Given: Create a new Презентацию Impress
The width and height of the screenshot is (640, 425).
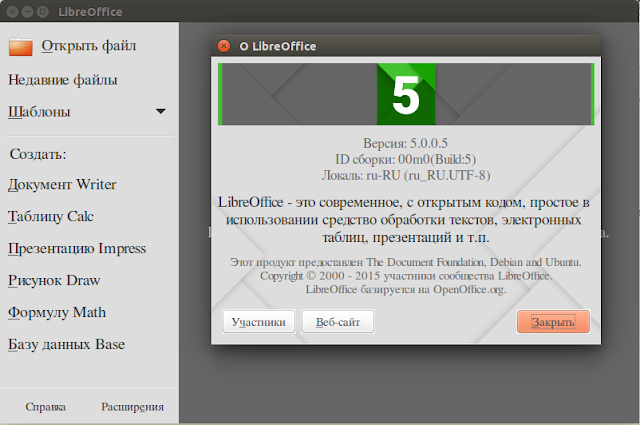Looking at the screenshot, I should tap(77, 248).
